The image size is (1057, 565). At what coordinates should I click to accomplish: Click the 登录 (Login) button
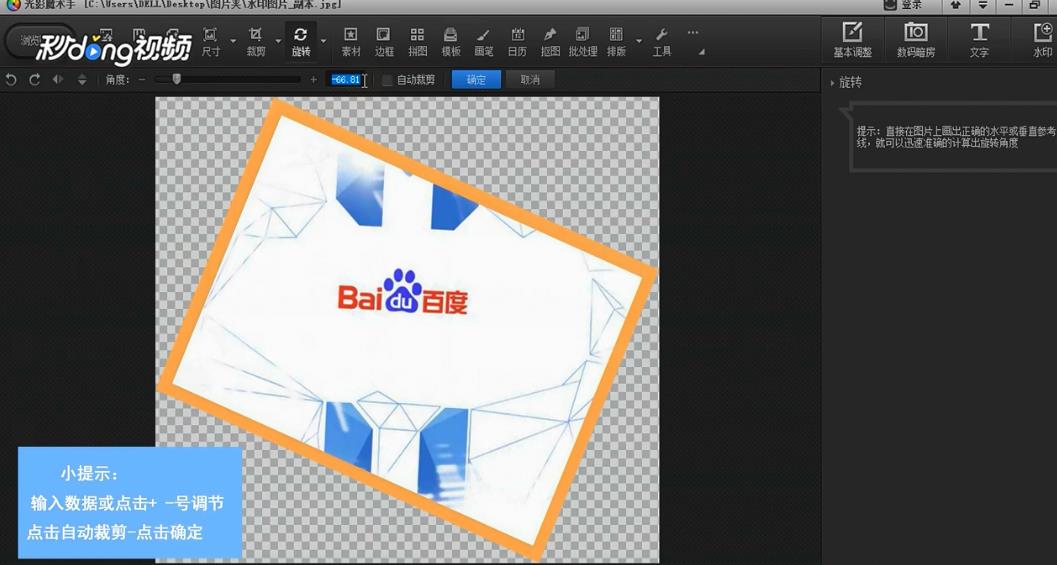(x=903, y=5)
